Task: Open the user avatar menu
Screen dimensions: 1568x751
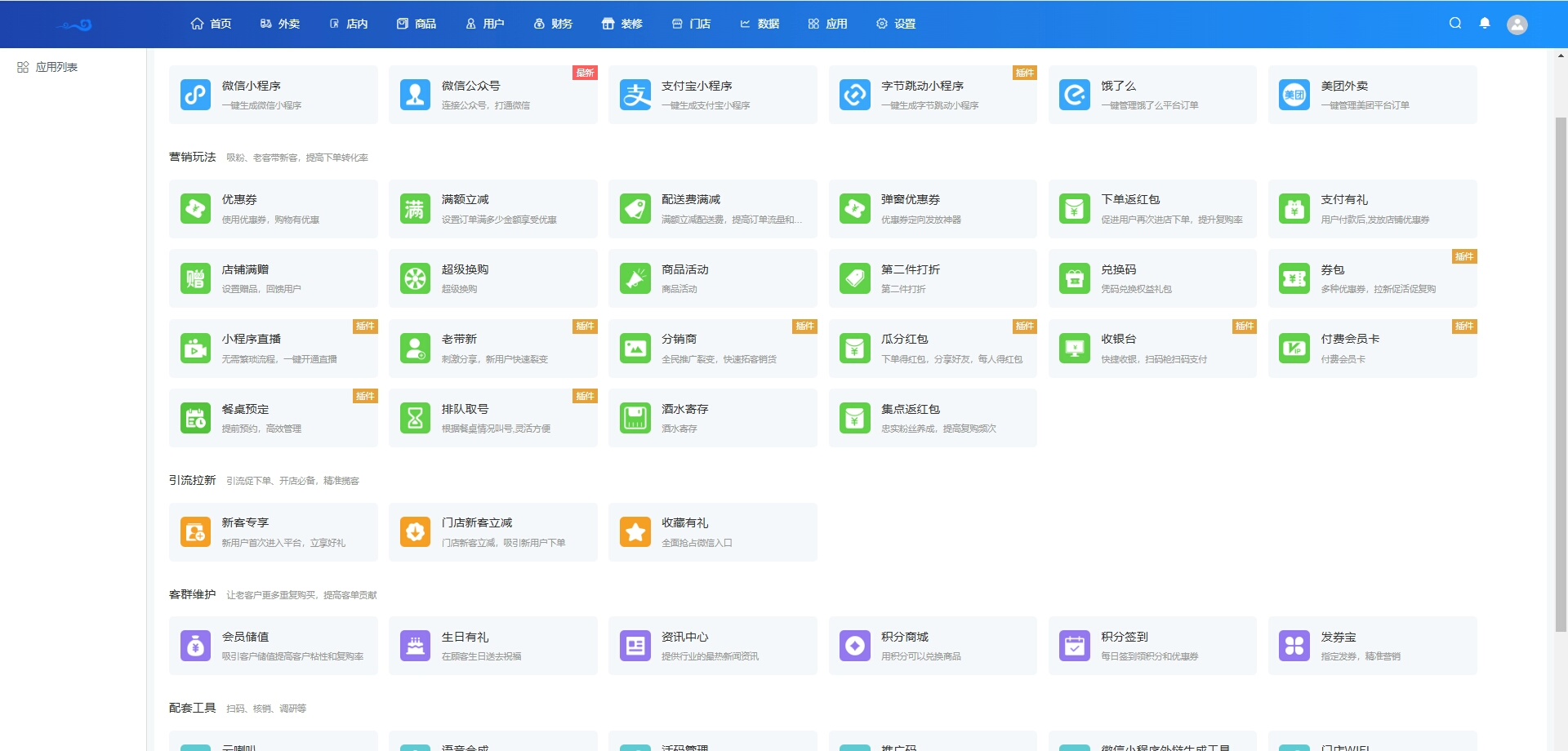Action: (1517, 24)
